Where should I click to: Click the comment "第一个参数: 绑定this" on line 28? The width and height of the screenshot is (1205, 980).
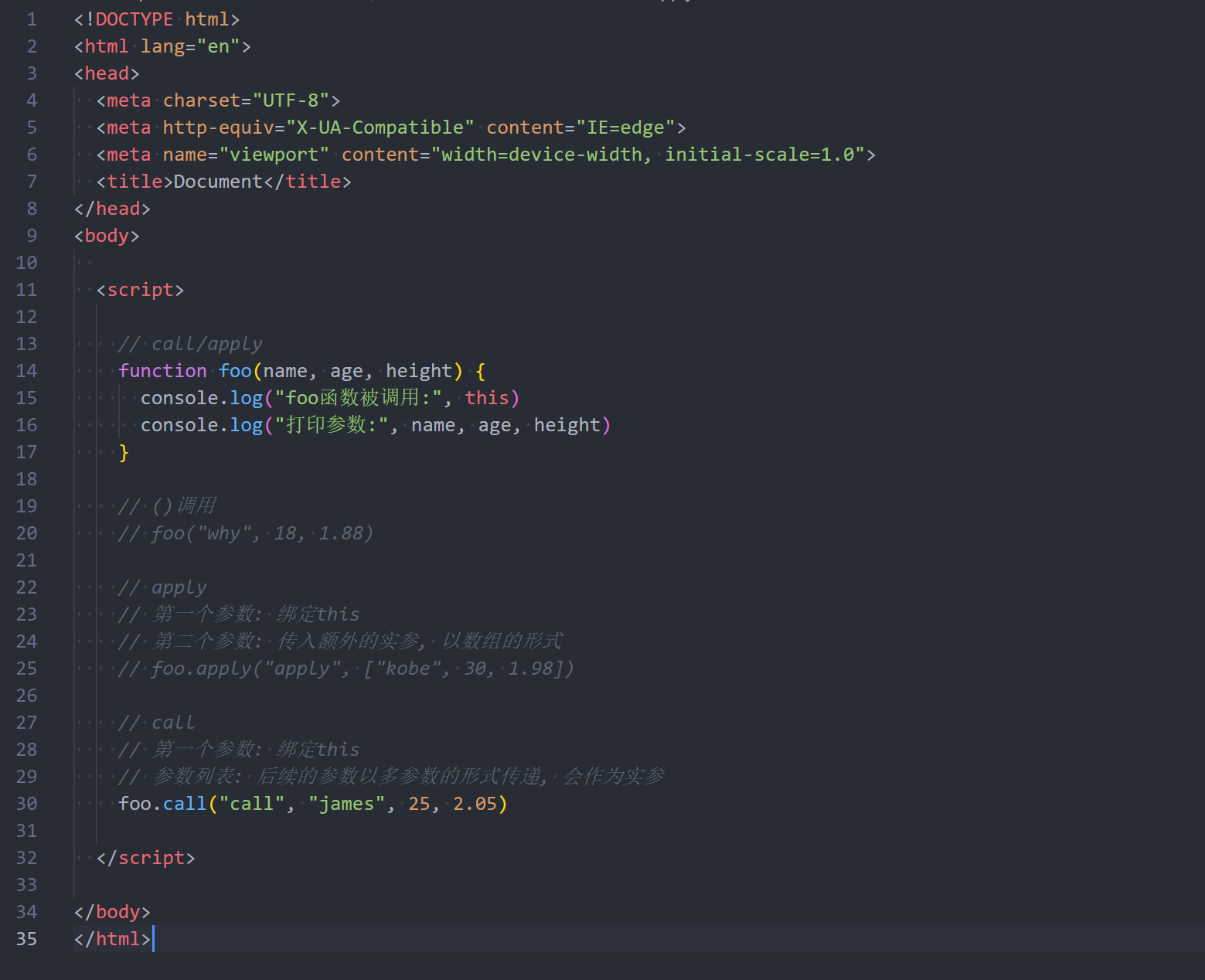239,750
